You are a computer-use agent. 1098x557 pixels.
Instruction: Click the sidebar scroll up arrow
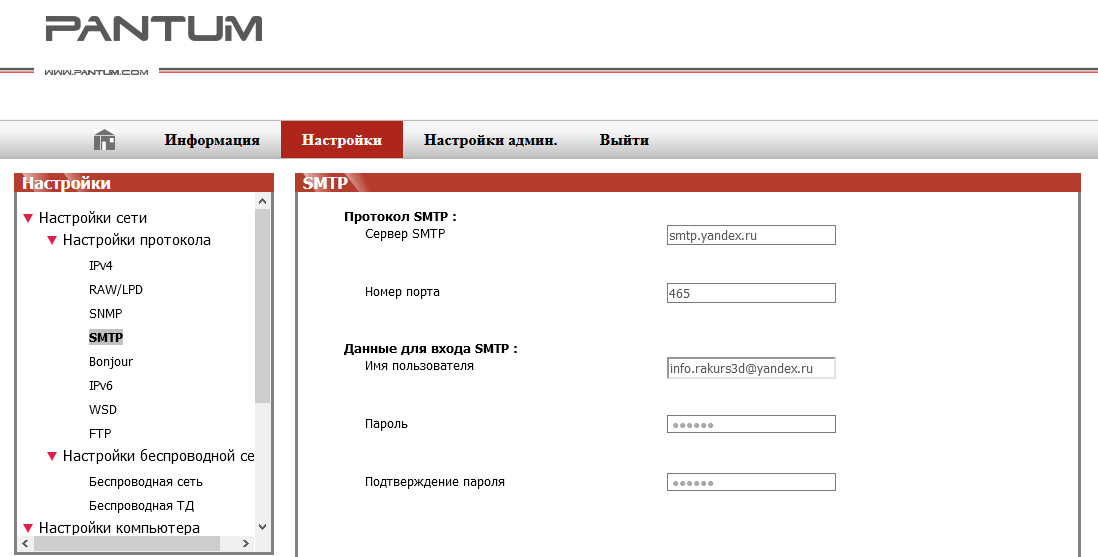coord(263,201)
